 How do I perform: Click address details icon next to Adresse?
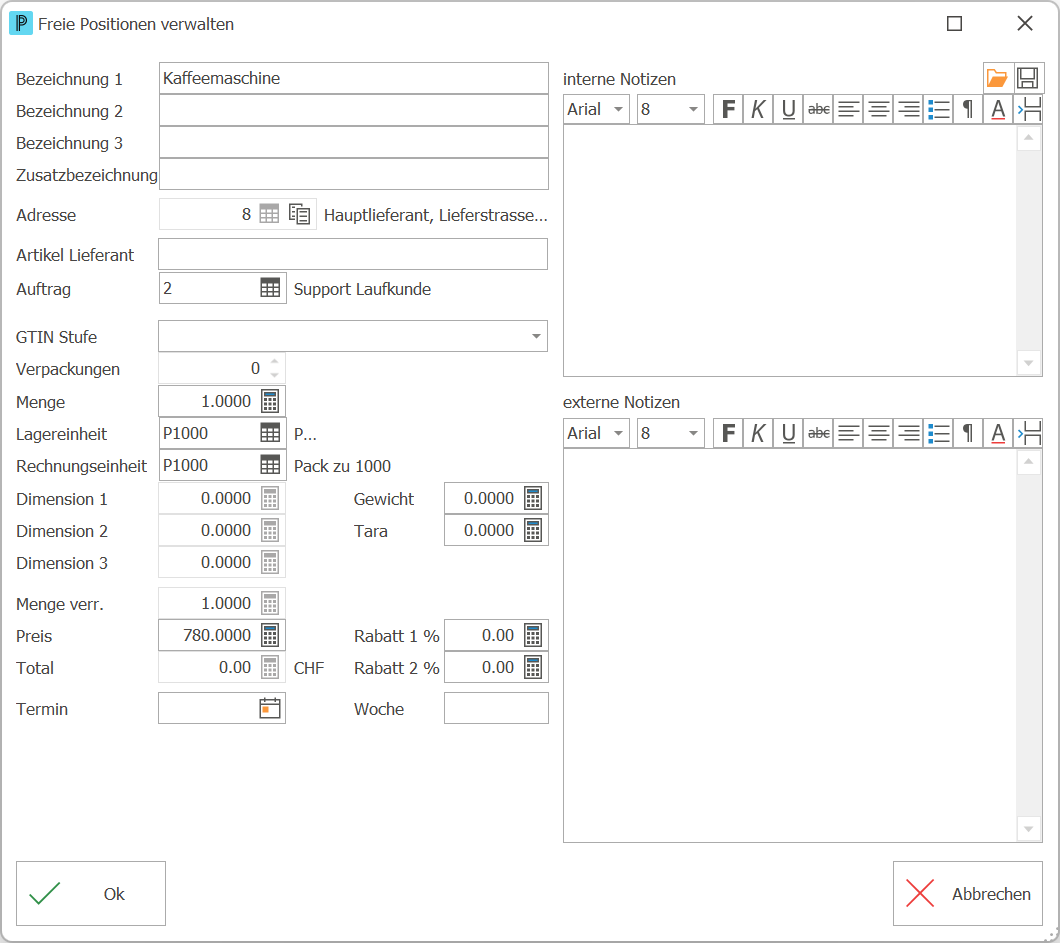click(x=299, y=214)
